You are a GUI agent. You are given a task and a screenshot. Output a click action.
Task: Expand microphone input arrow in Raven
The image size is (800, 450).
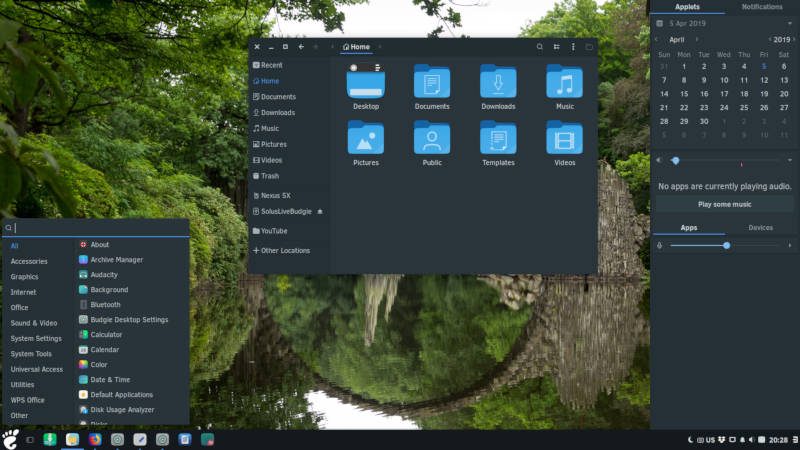(x=790, y=245)
